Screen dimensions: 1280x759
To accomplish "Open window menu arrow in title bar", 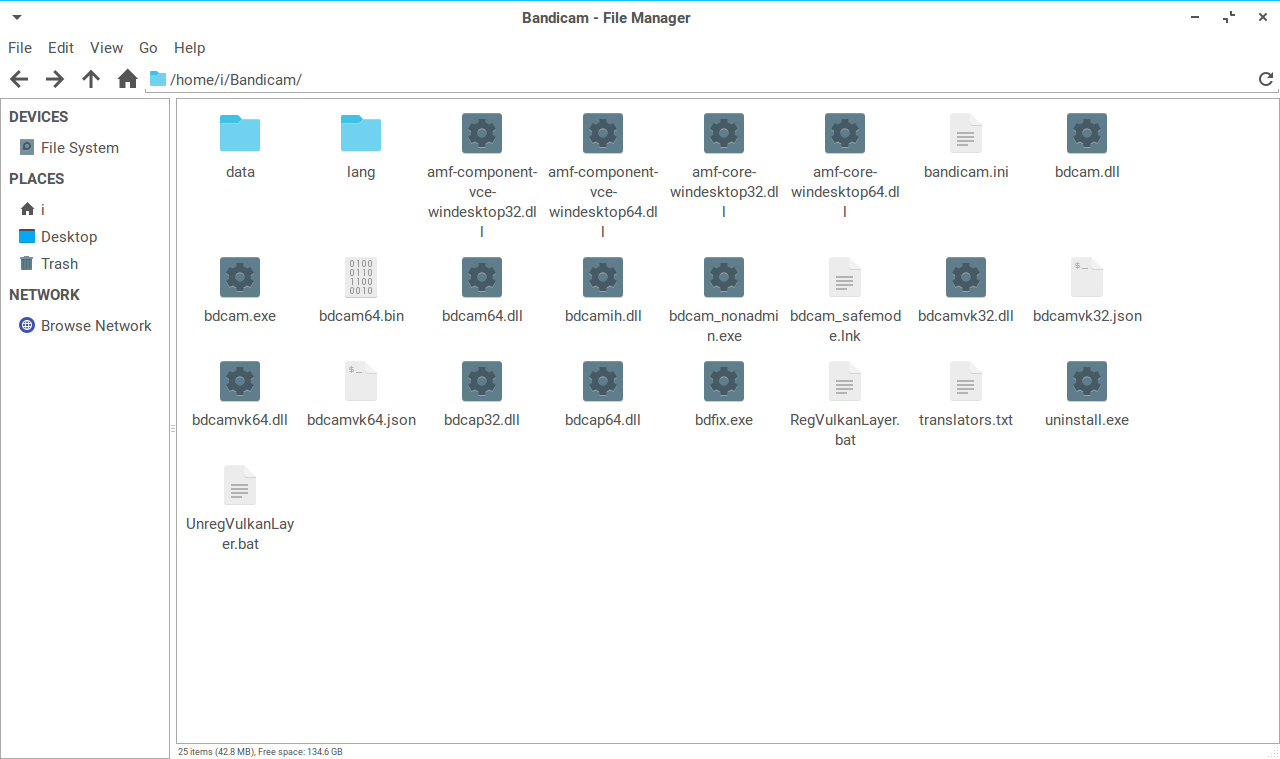I will (x=17, y=17).
